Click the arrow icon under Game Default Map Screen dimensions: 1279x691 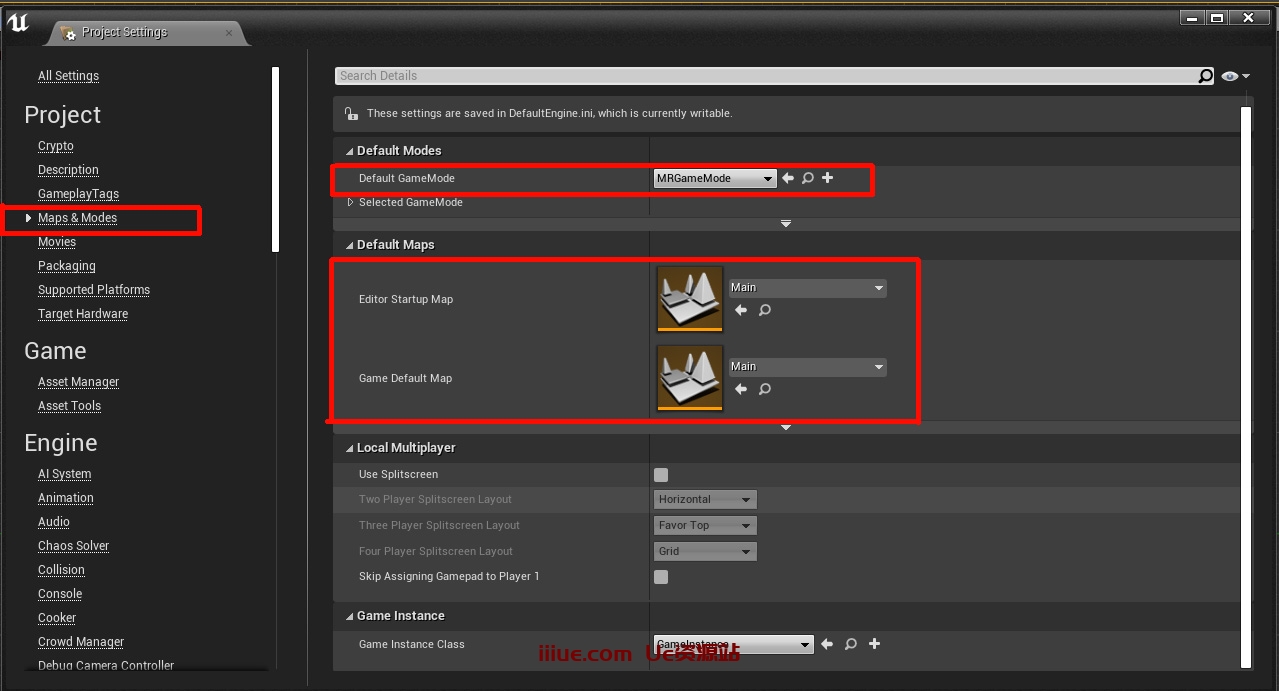741,389
